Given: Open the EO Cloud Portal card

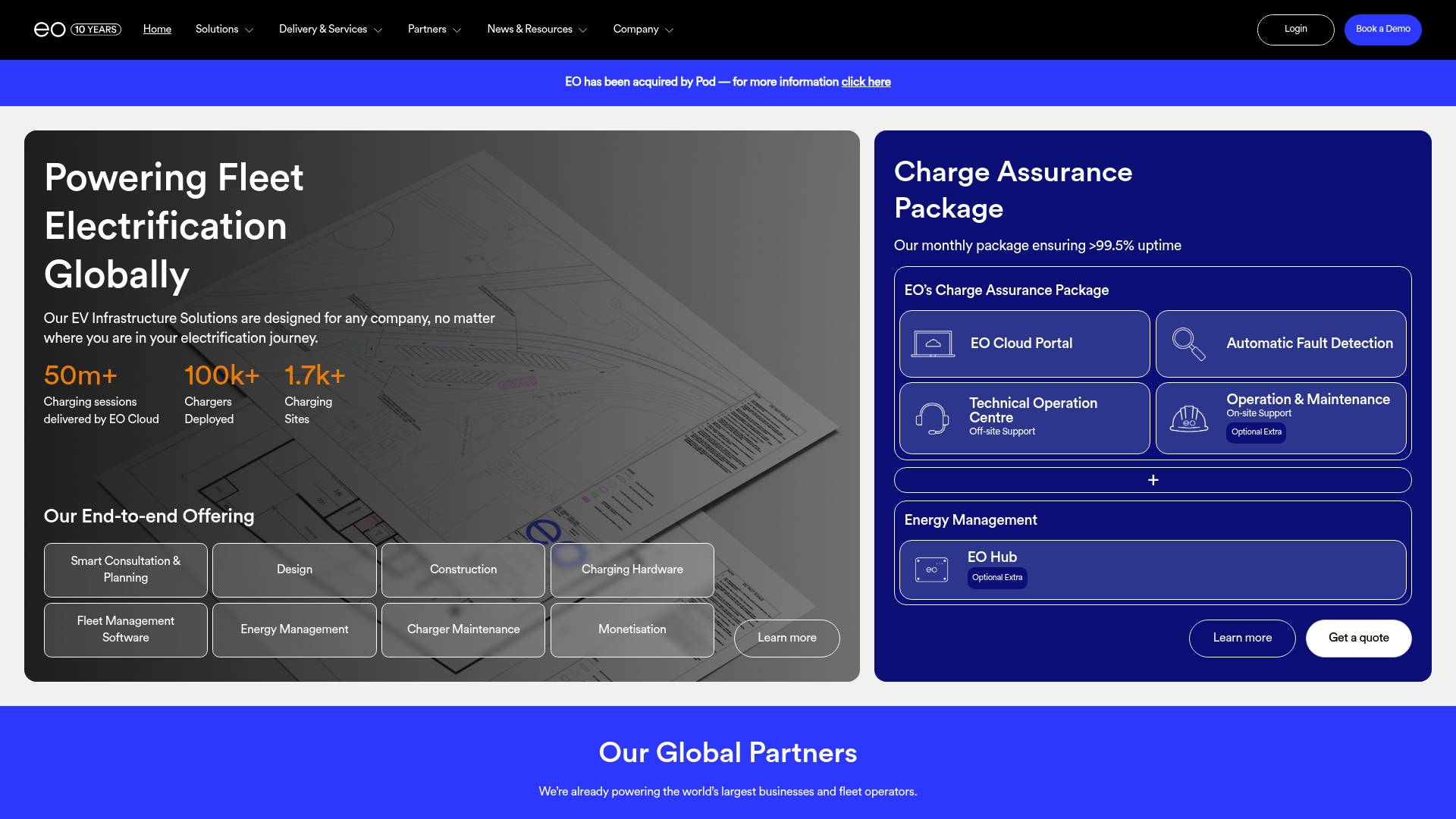Looking at the screenshot, I should click(1025, 344).
